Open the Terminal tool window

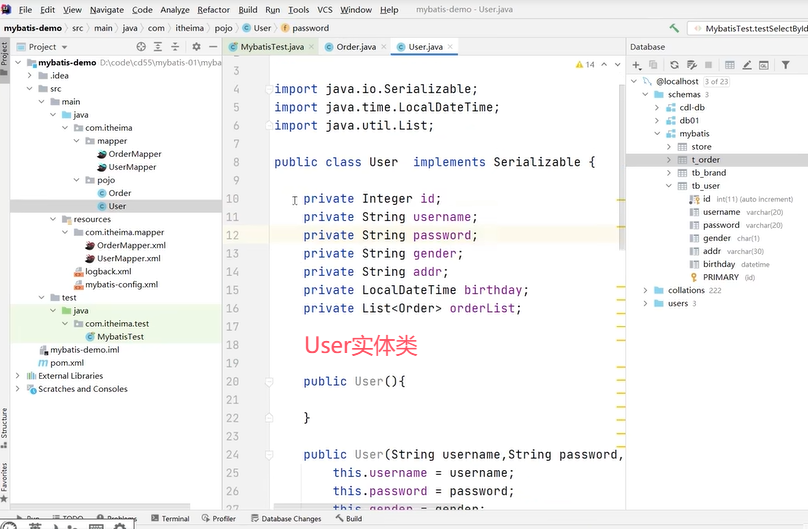pos(170,519)
